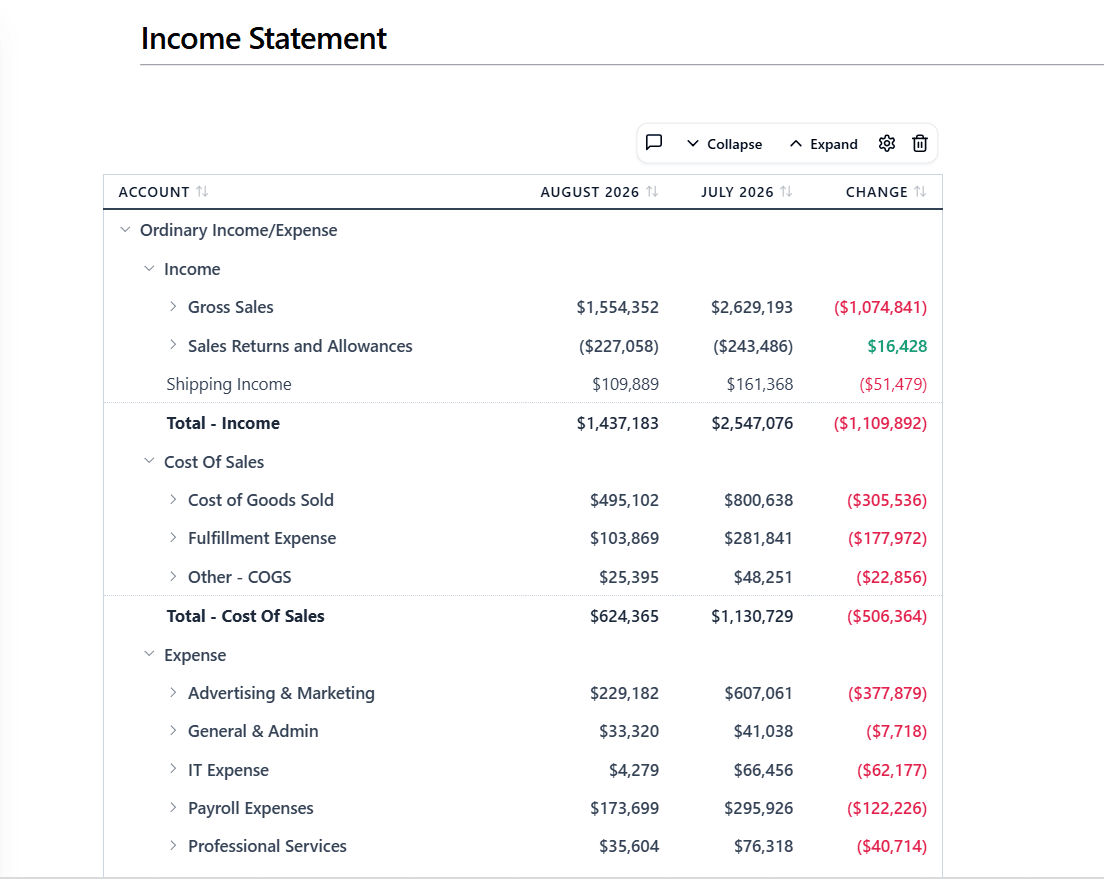Click the Expand button
1104x879 pixels.
(824, 144)
